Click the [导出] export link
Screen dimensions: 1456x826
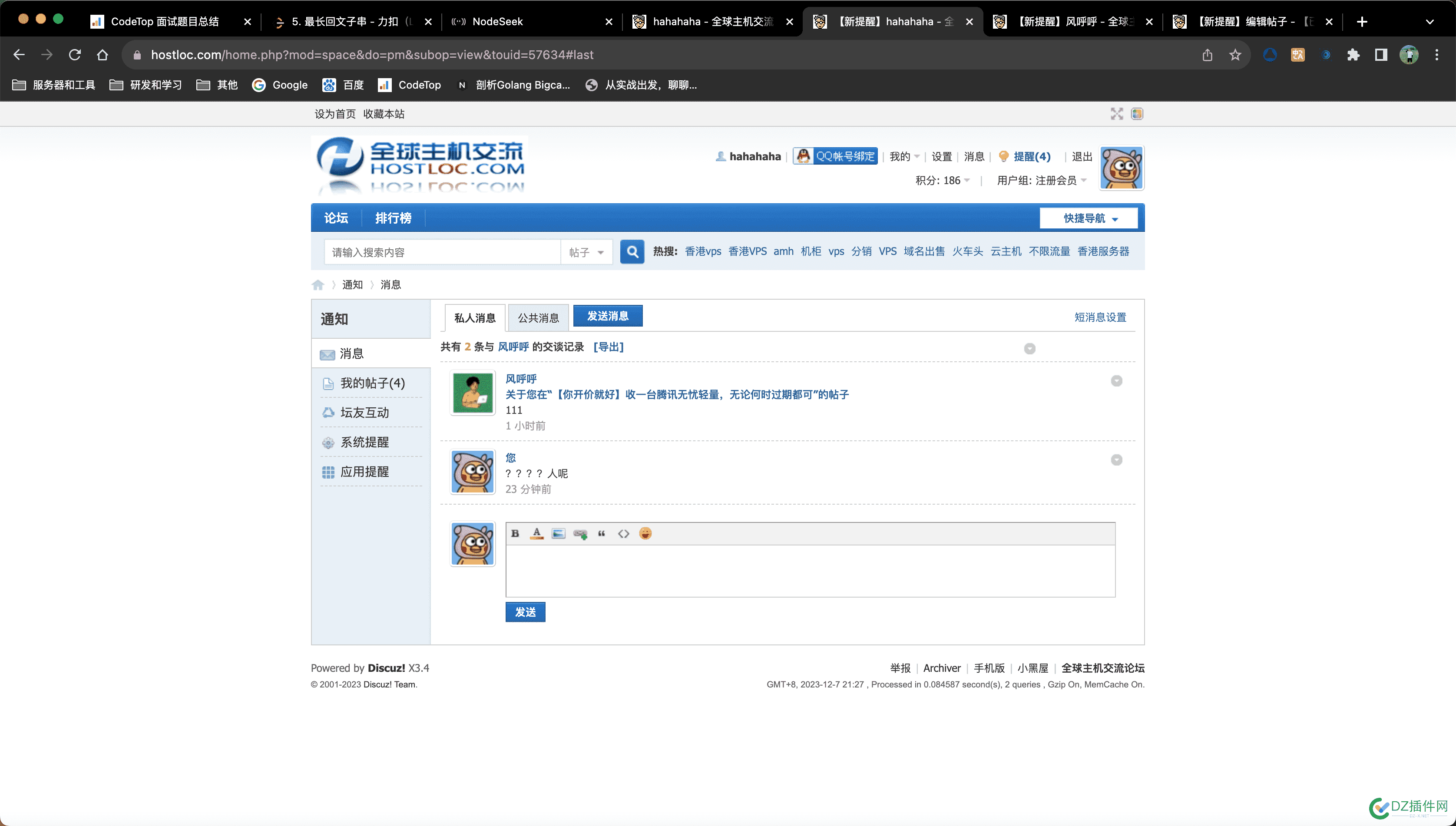[608, 347]
